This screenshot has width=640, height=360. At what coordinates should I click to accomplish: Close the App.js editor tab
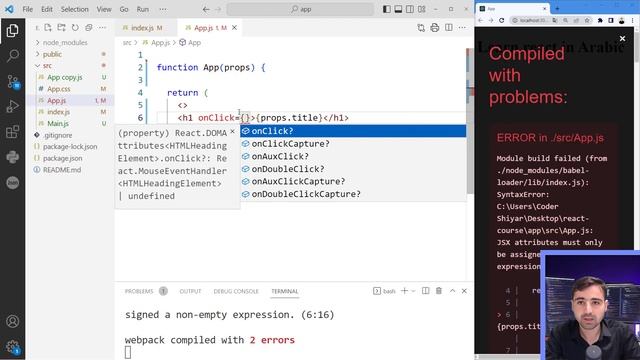point(234,28)
